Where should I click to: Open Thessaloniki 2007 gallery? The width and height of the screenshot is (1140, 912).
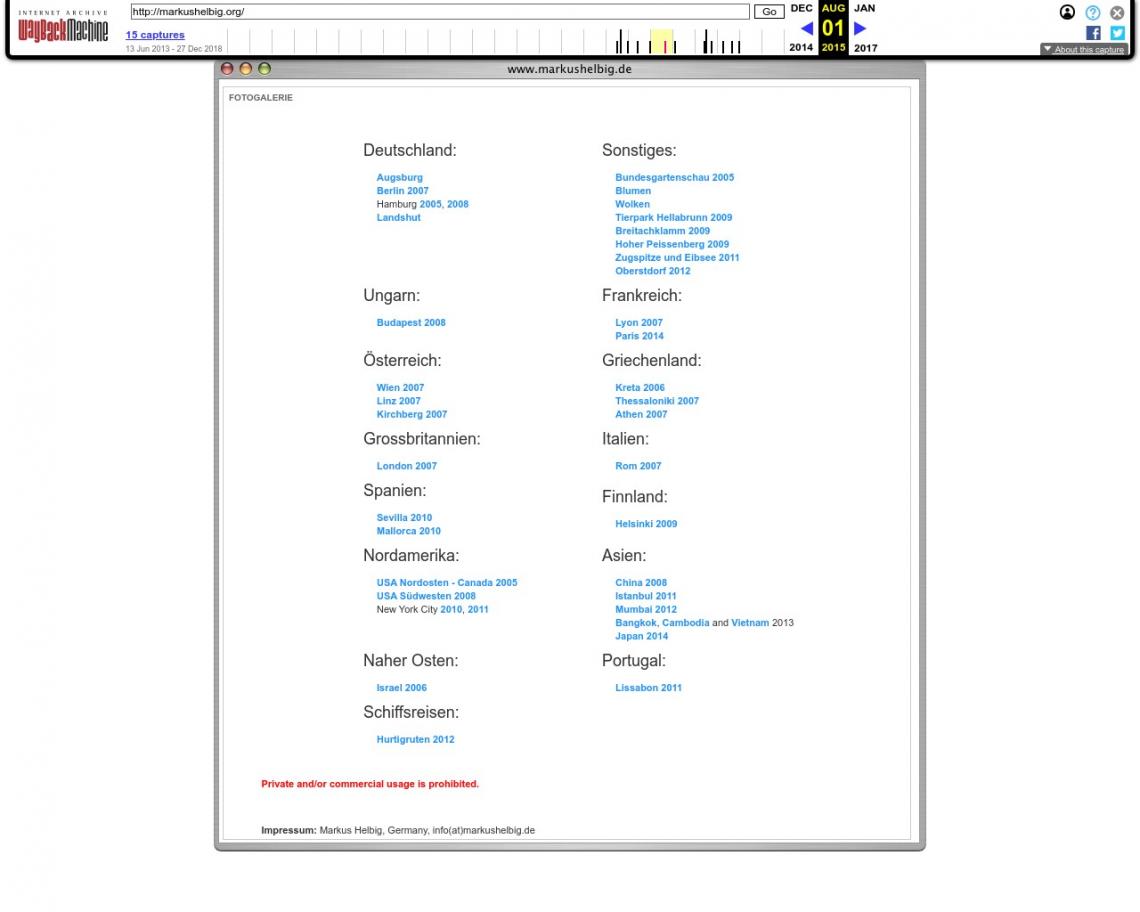(657, 401)
